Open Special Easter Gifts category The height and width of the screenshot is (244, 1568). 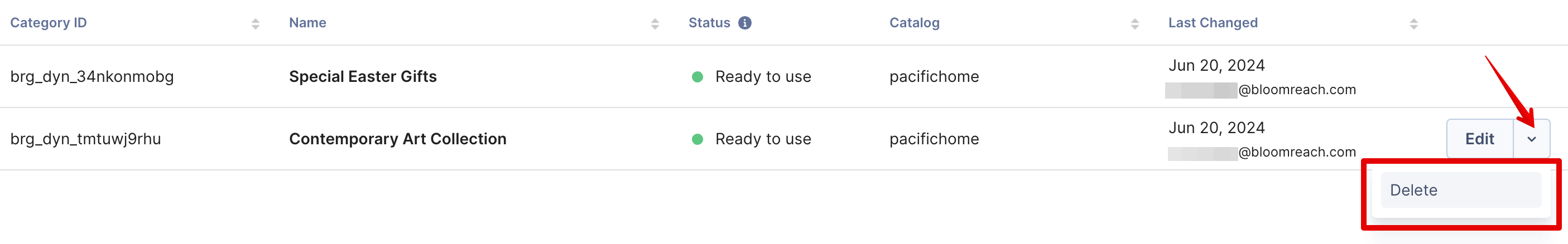click(x=363, y=76)
